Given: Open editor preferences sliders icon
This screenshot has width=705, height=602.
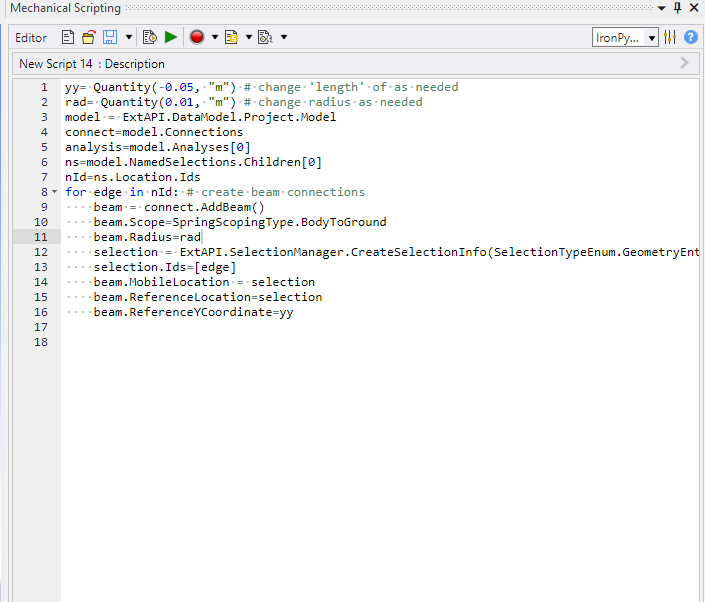Looking at the screenshot, I should point(669,37).
